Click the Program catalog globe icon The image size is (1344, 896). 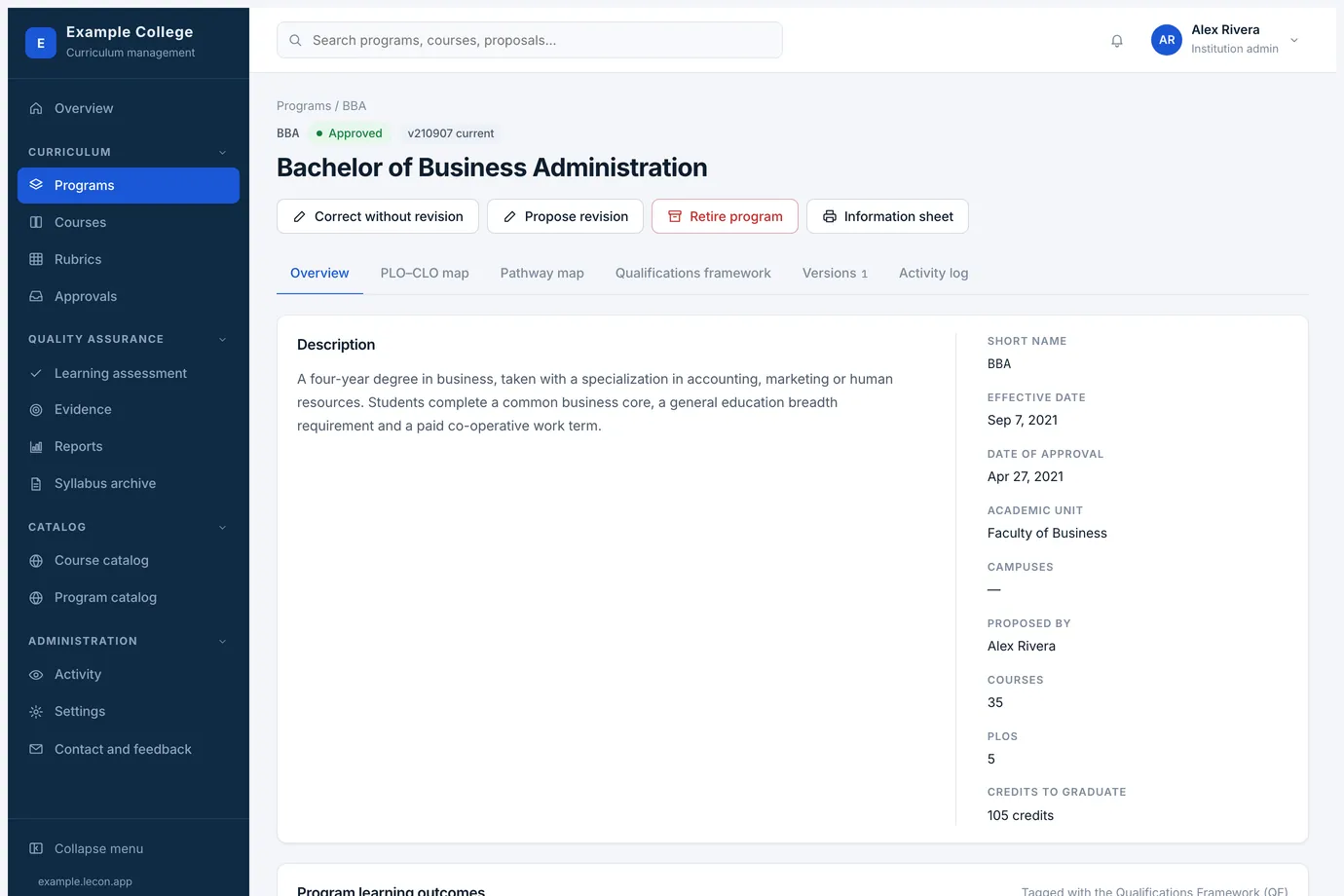click(x=36, y=598)
